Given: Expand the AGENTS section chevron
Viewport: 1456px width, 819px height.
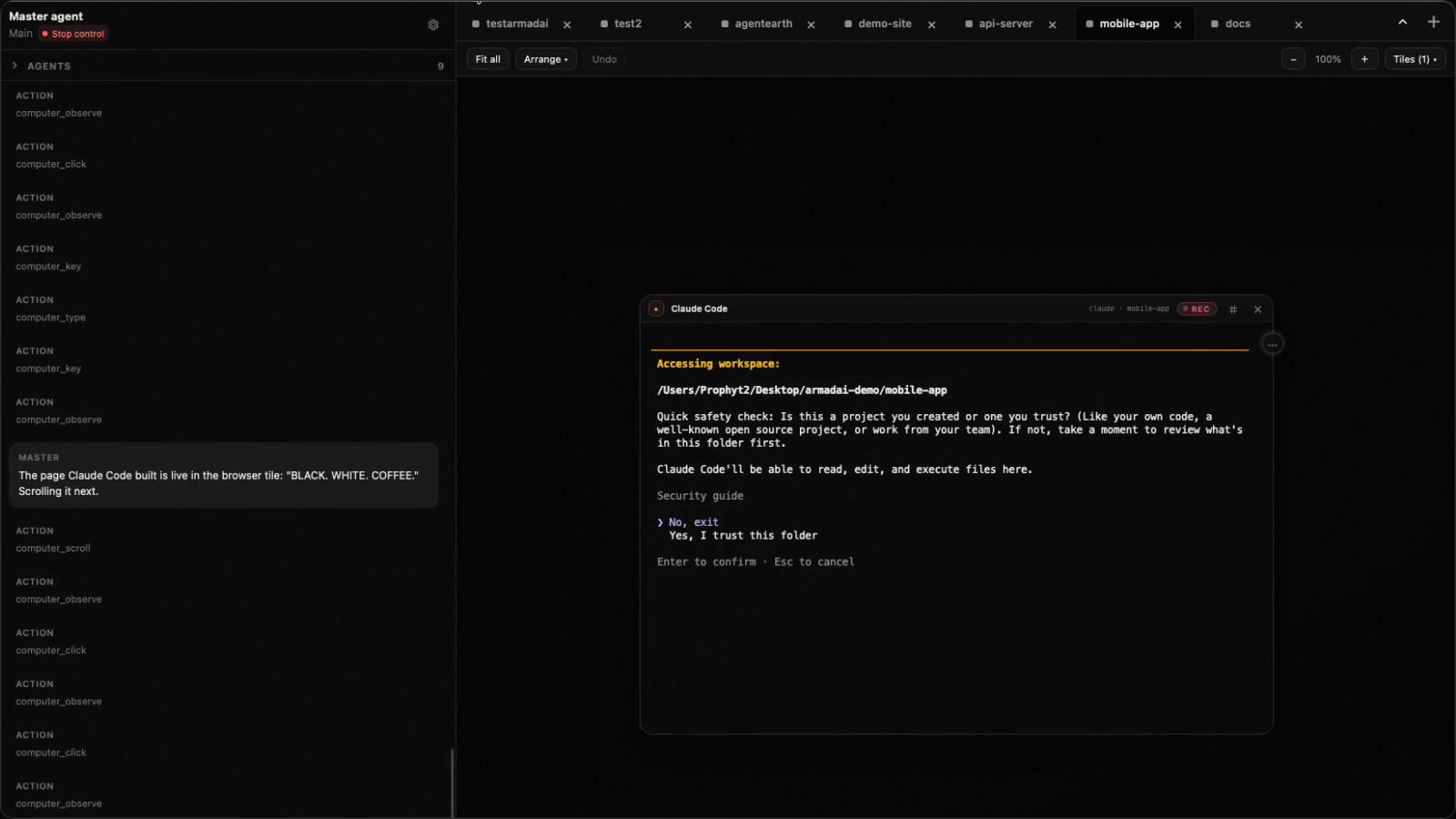Looking at the screenshot, I should pos(15,66).
